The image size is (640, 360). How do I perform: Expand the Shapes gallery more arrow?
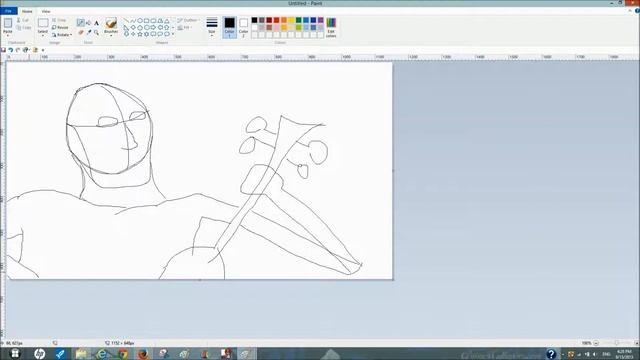(173, 34)
